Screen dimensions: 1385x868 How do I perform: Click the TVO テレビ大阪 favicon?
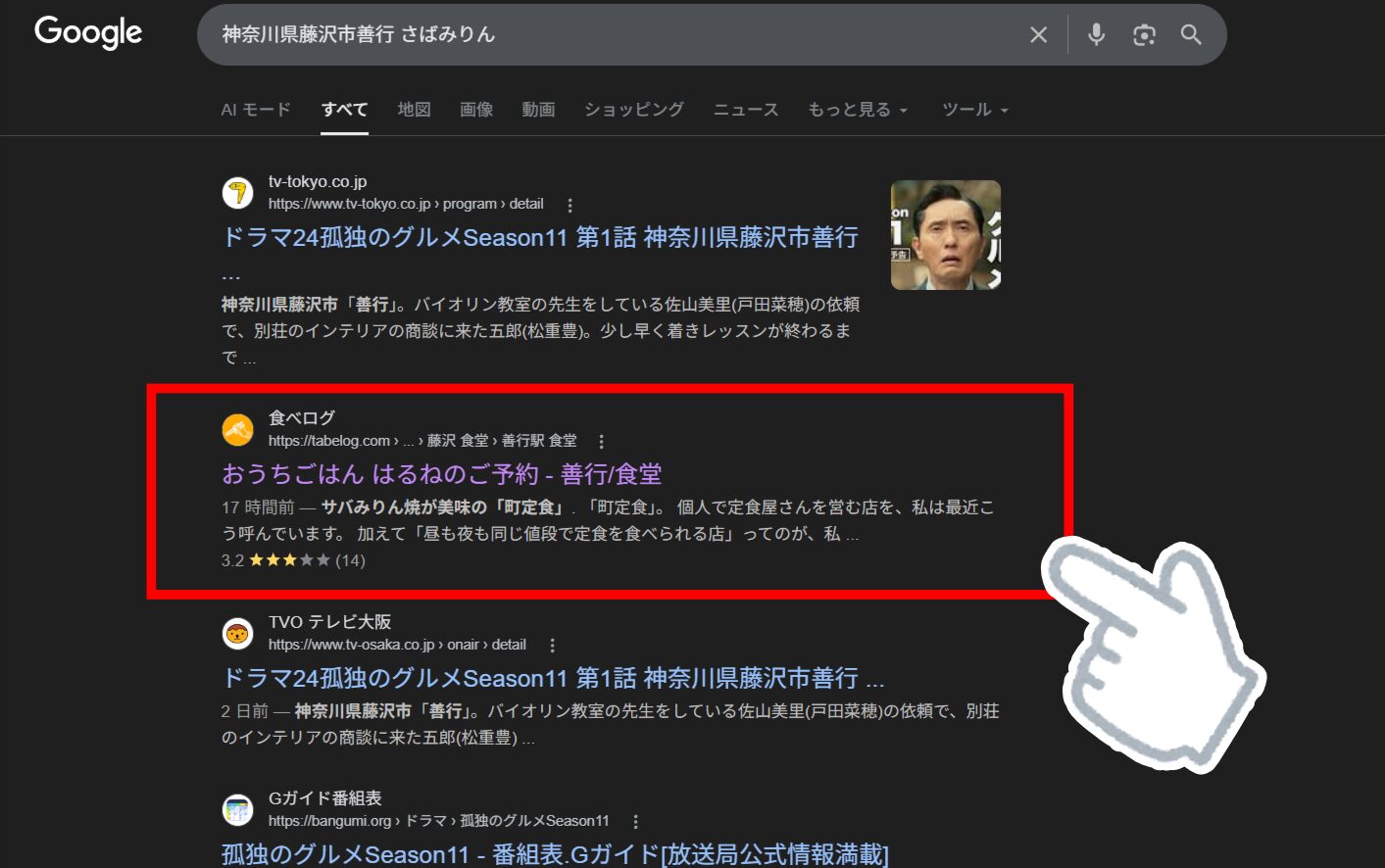pyautogui.click(x=237, y=634)
